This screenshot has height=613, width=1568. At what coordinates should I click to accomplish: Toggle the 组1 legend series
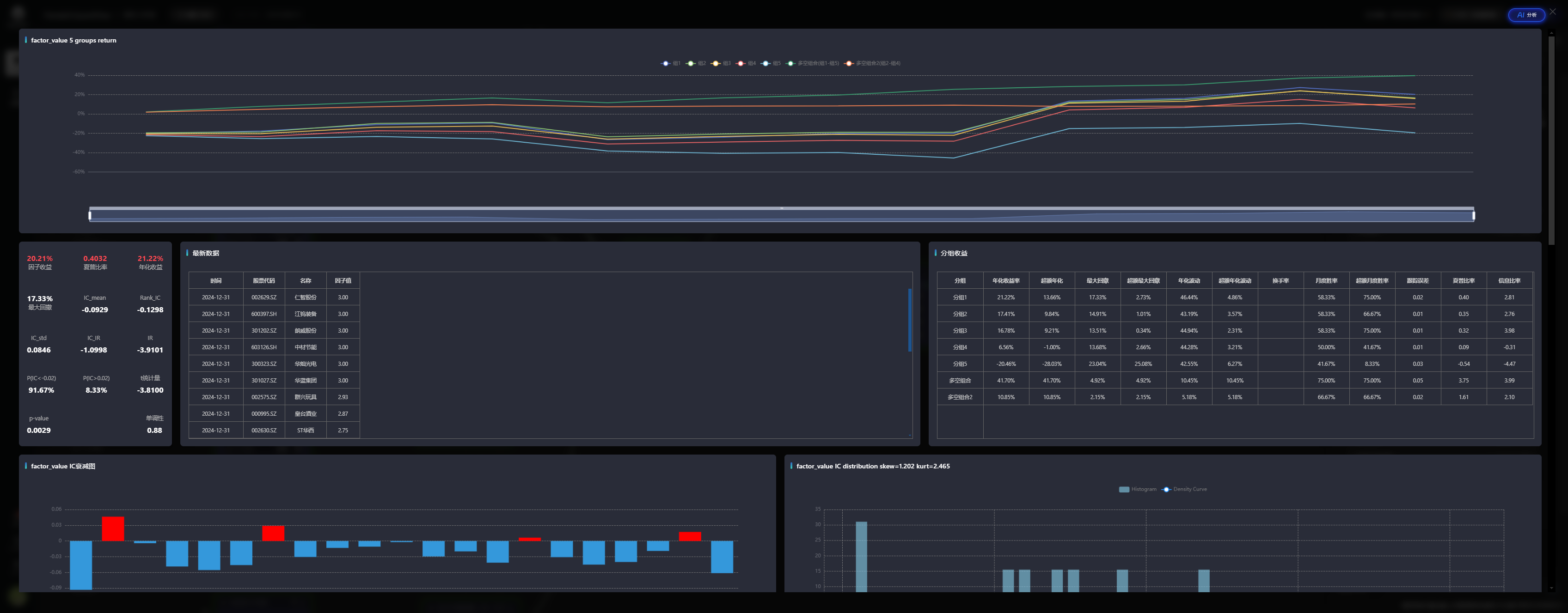[x=666, y=63]
